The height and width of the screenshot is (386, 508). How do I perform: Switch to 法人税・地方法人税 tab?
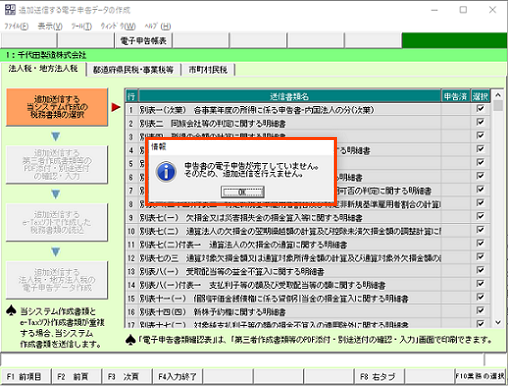coord(43,69)
